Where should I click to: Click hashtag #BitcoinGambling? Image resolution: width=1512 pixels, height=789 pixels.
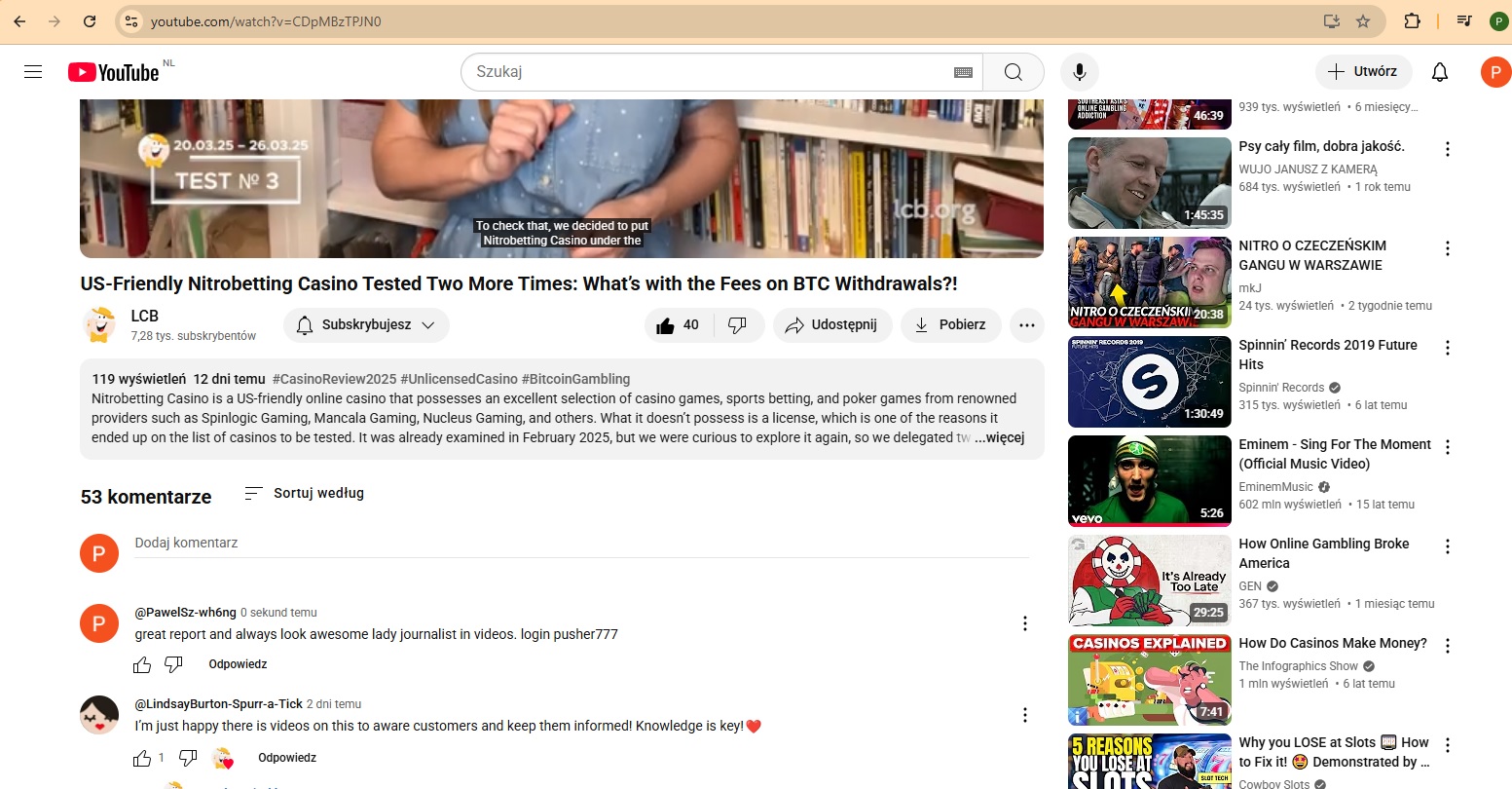(x=575, y=379)
